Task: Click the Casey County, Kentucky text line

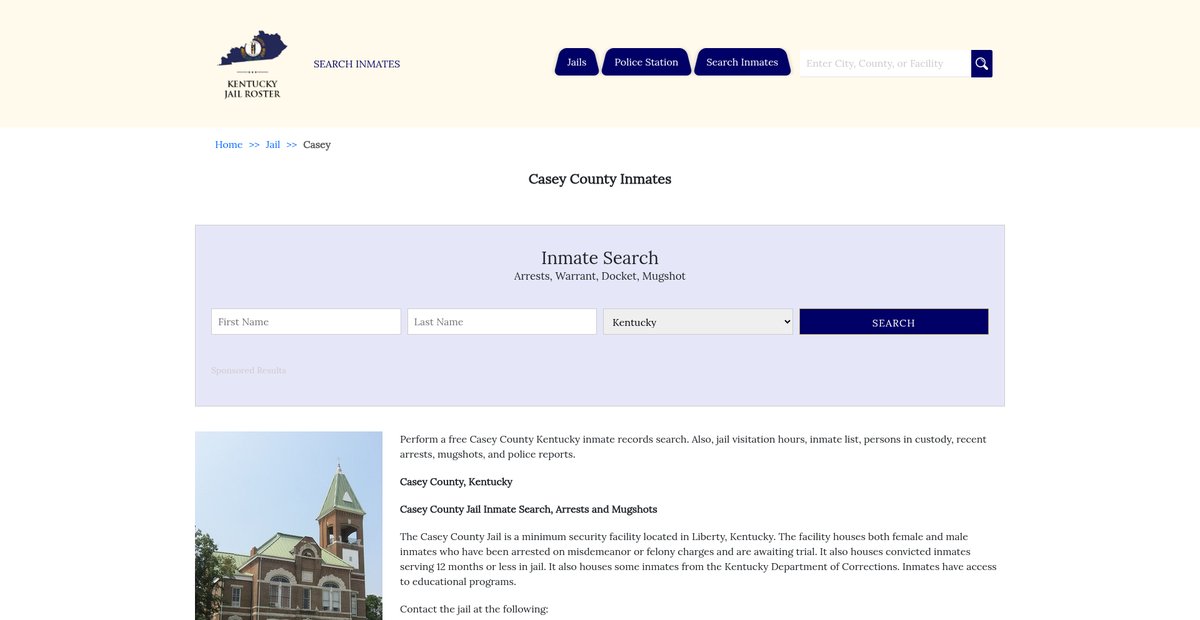Action: (456, 482)
